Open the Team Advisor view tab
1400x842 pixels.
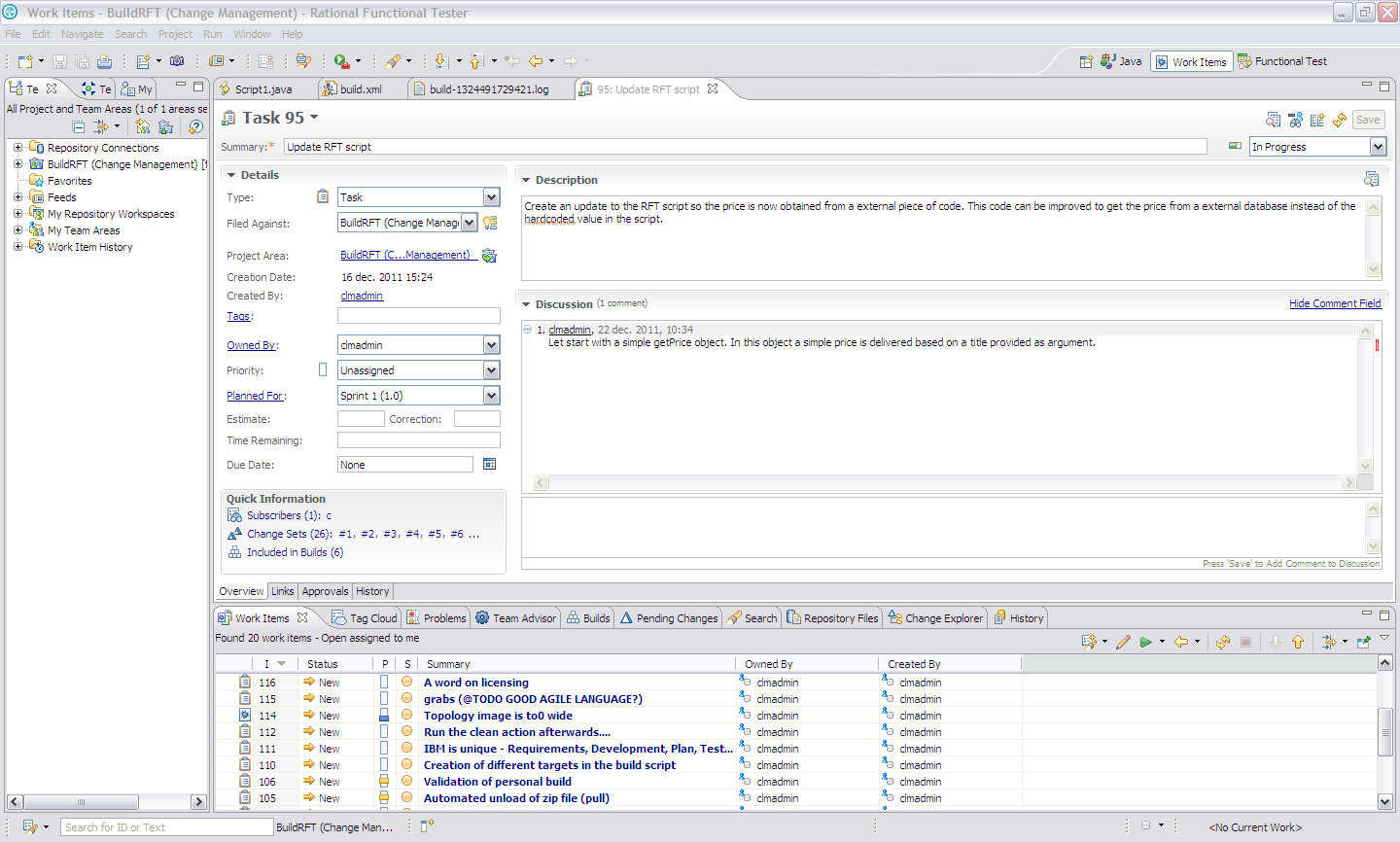point(516,618)
